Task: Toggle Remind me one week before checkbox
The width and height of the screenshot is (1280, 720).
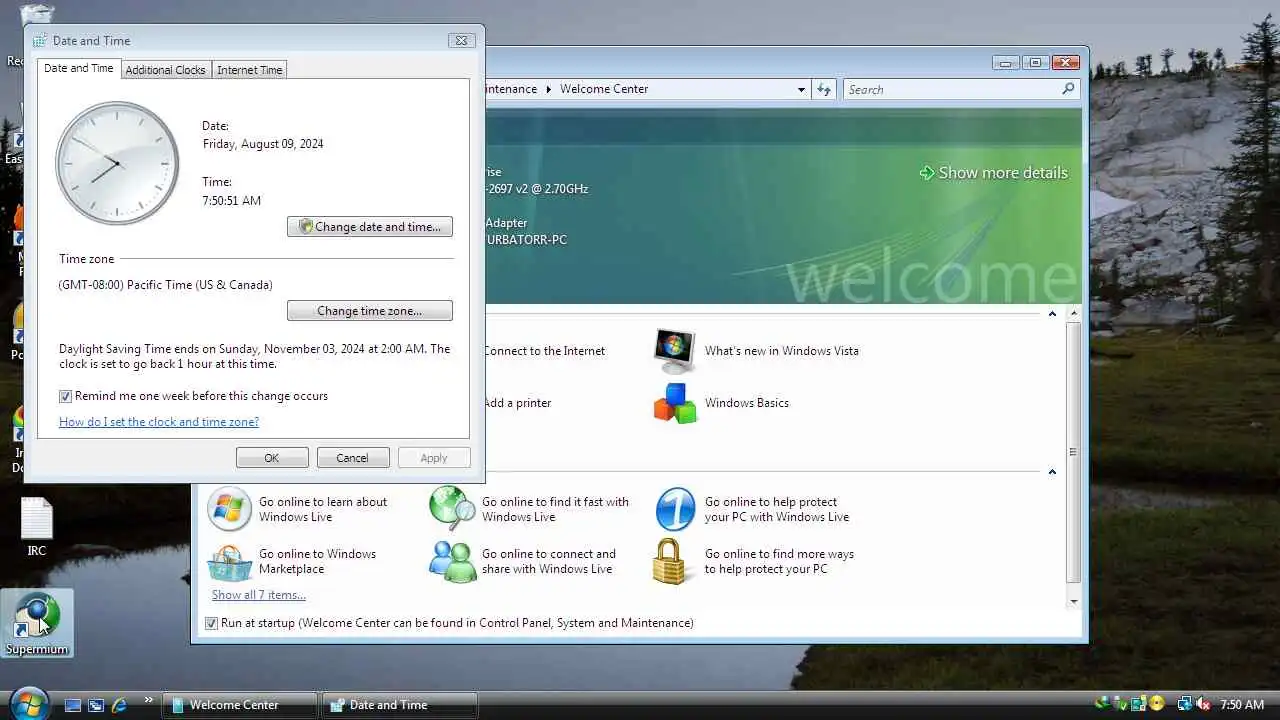Action: coord(66,396)
